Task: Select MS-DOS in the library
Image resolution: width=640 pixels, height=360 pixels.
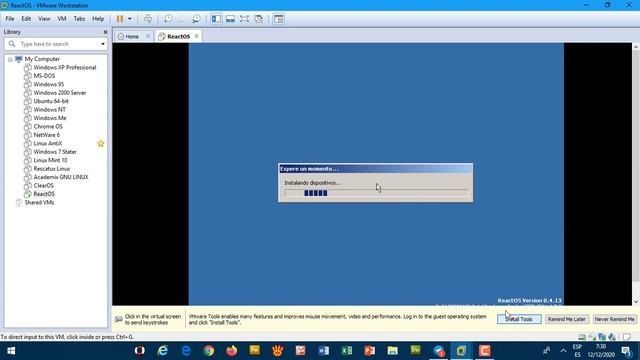Action: [x=44, y=76]
